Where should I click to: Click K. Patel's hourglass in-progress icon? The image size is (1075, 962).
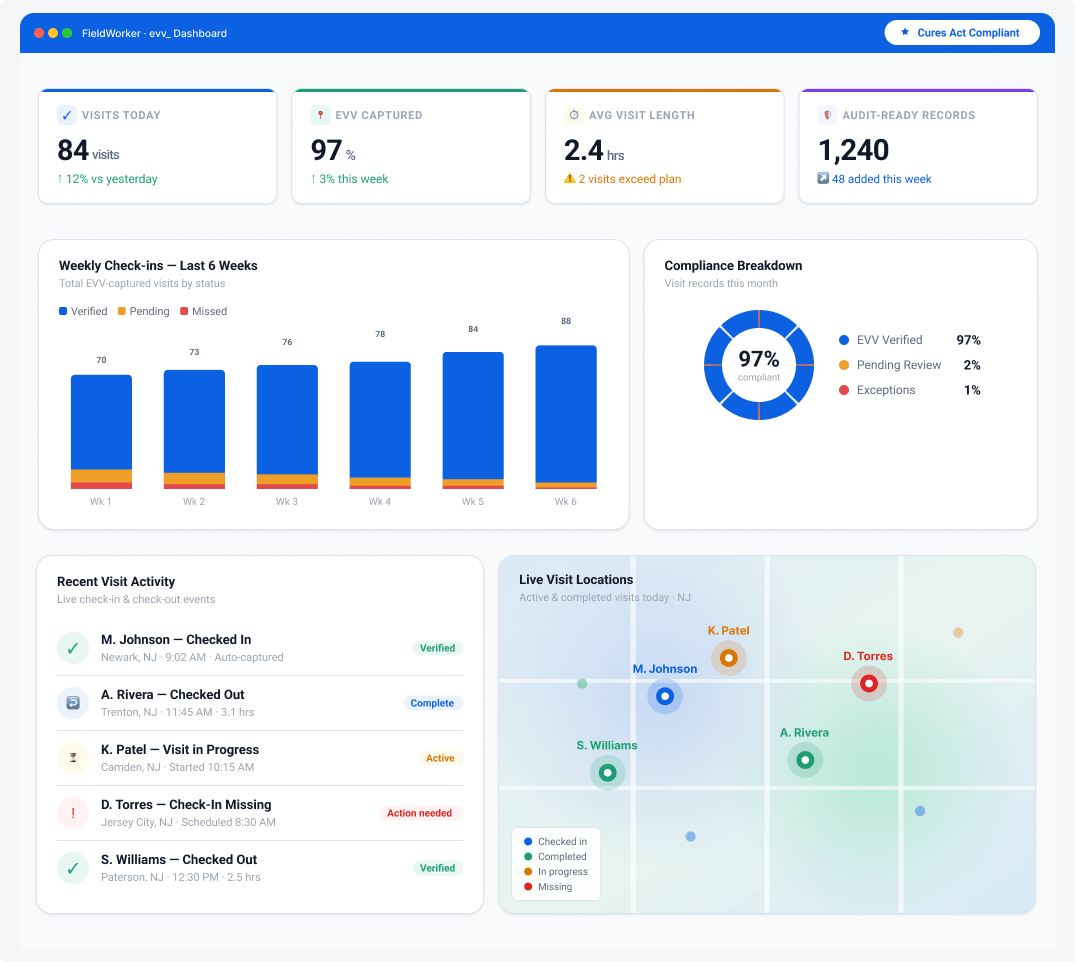click(x=73, y=758)
